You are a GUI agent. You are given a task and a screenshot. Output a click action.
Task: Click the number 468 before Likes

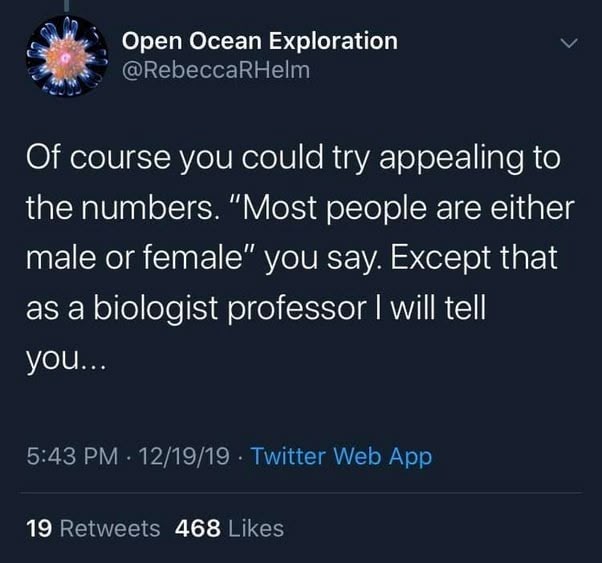198,528
